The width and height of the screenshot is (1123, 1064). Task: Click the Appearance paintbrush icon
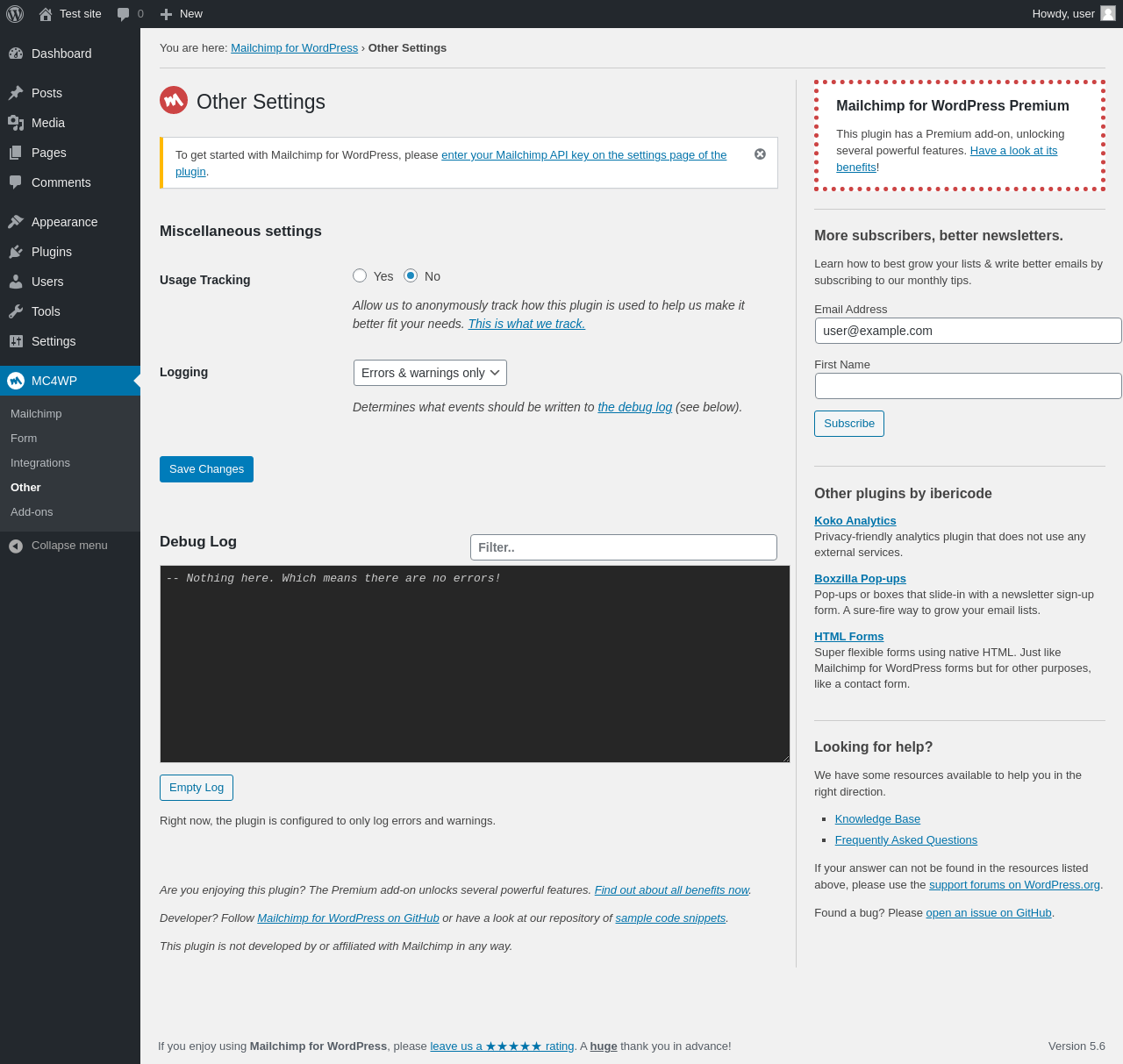point(16,222)
